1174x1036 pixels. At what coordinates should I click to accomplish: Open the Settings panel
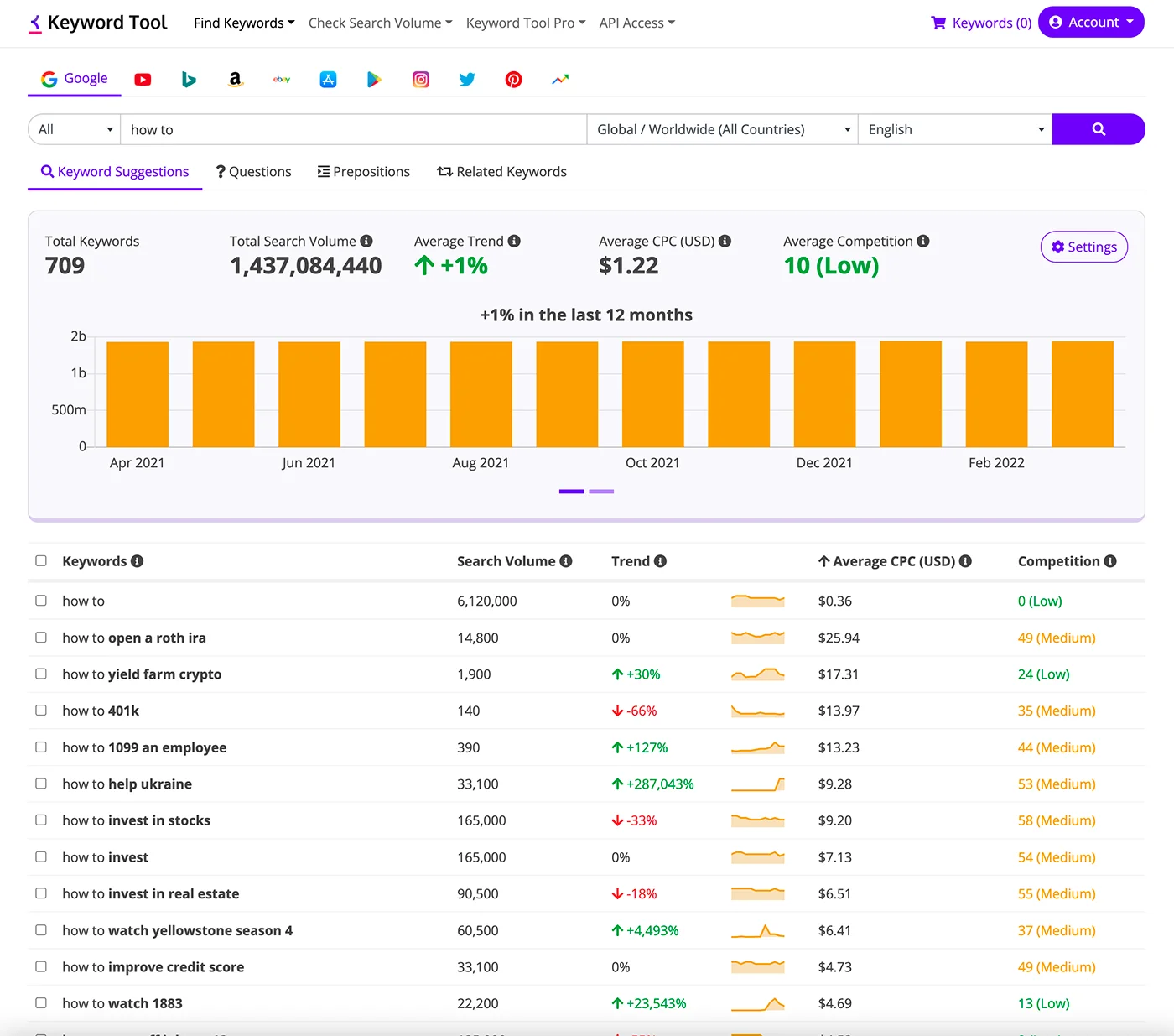click(x=1083, y=247)
